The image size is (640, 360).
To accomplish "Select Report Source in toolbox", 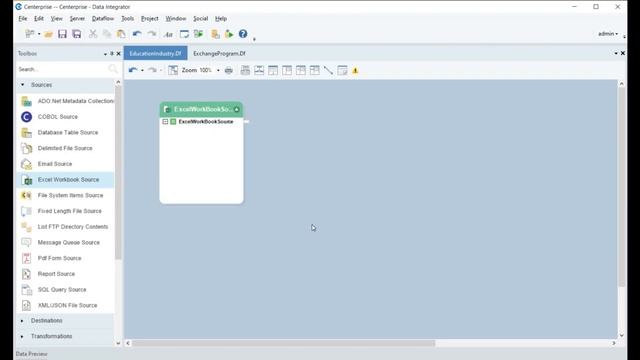I will point(66,274).
